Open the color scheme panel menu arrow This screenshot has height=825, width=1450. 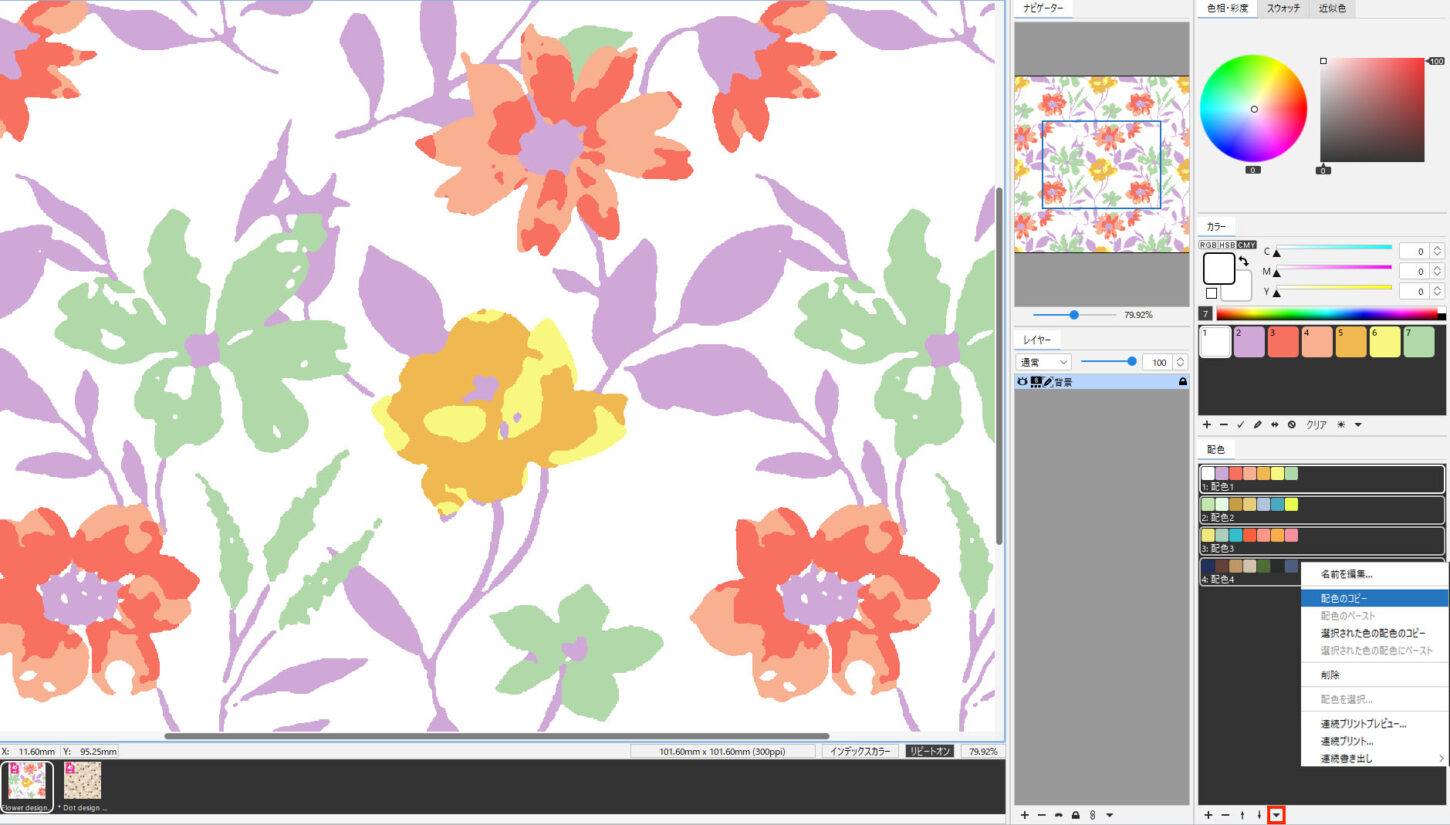tap(1276, 815)
